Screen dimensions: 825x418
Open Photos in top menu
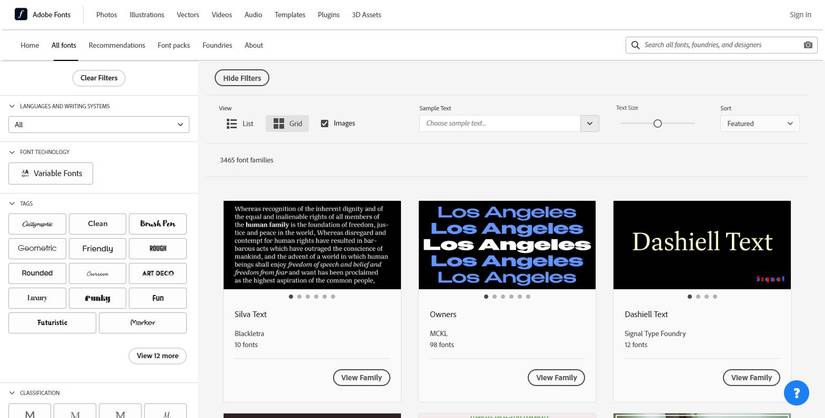(x=106, y=15)
